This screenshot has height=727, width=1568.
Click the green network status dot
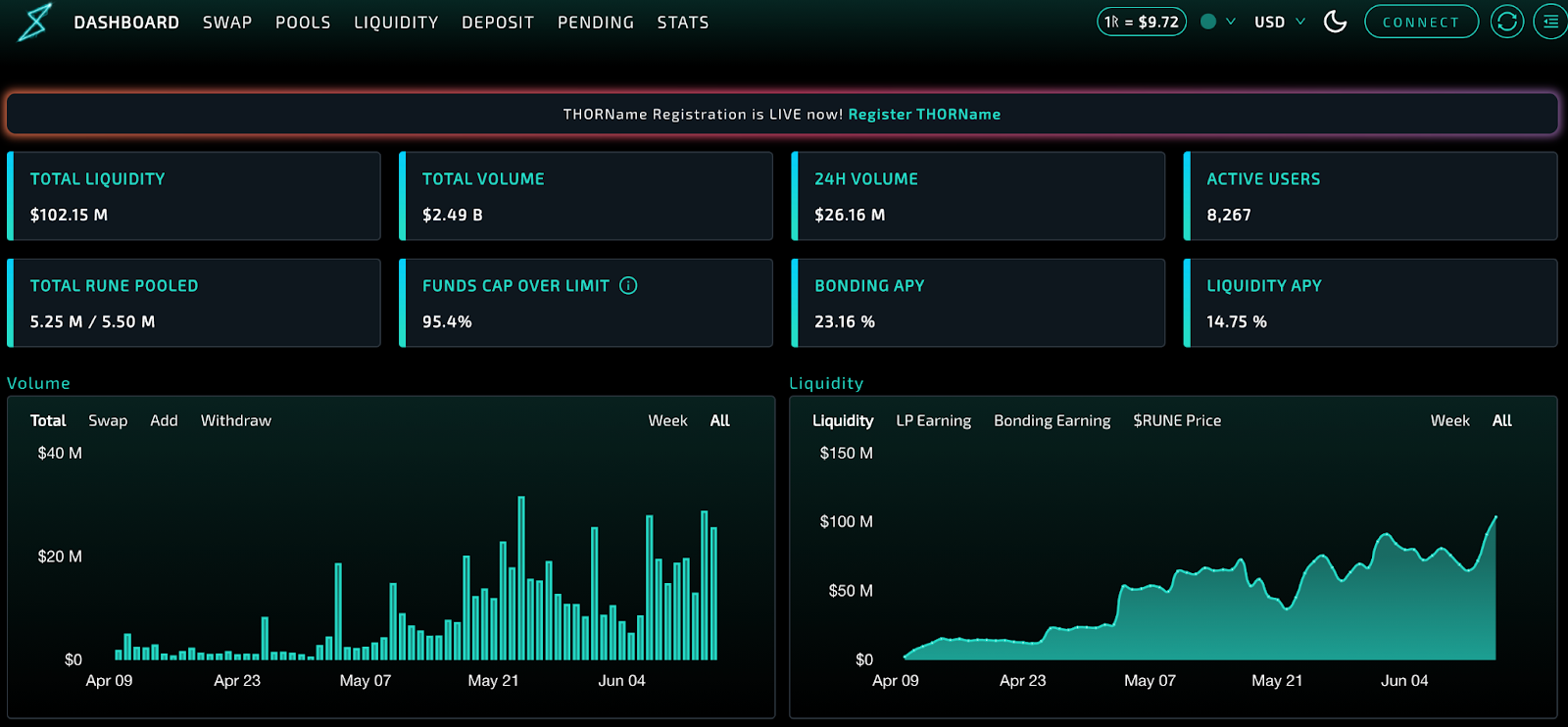(x=1208, y=22)
